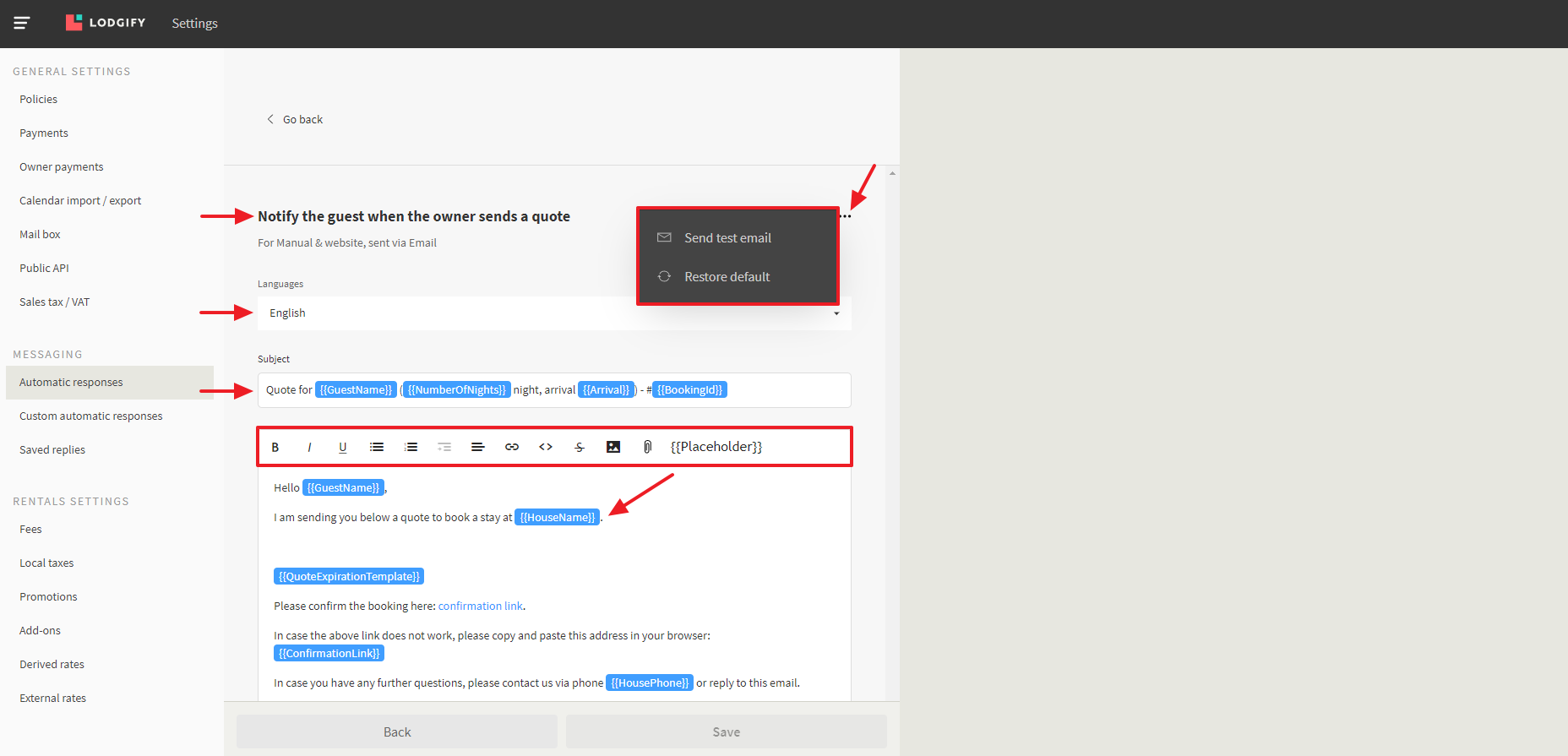Viewport: 1568px width, 756px height.
Task: Go to Fees under Rentals Settings
Action: (x=30, y=529)
